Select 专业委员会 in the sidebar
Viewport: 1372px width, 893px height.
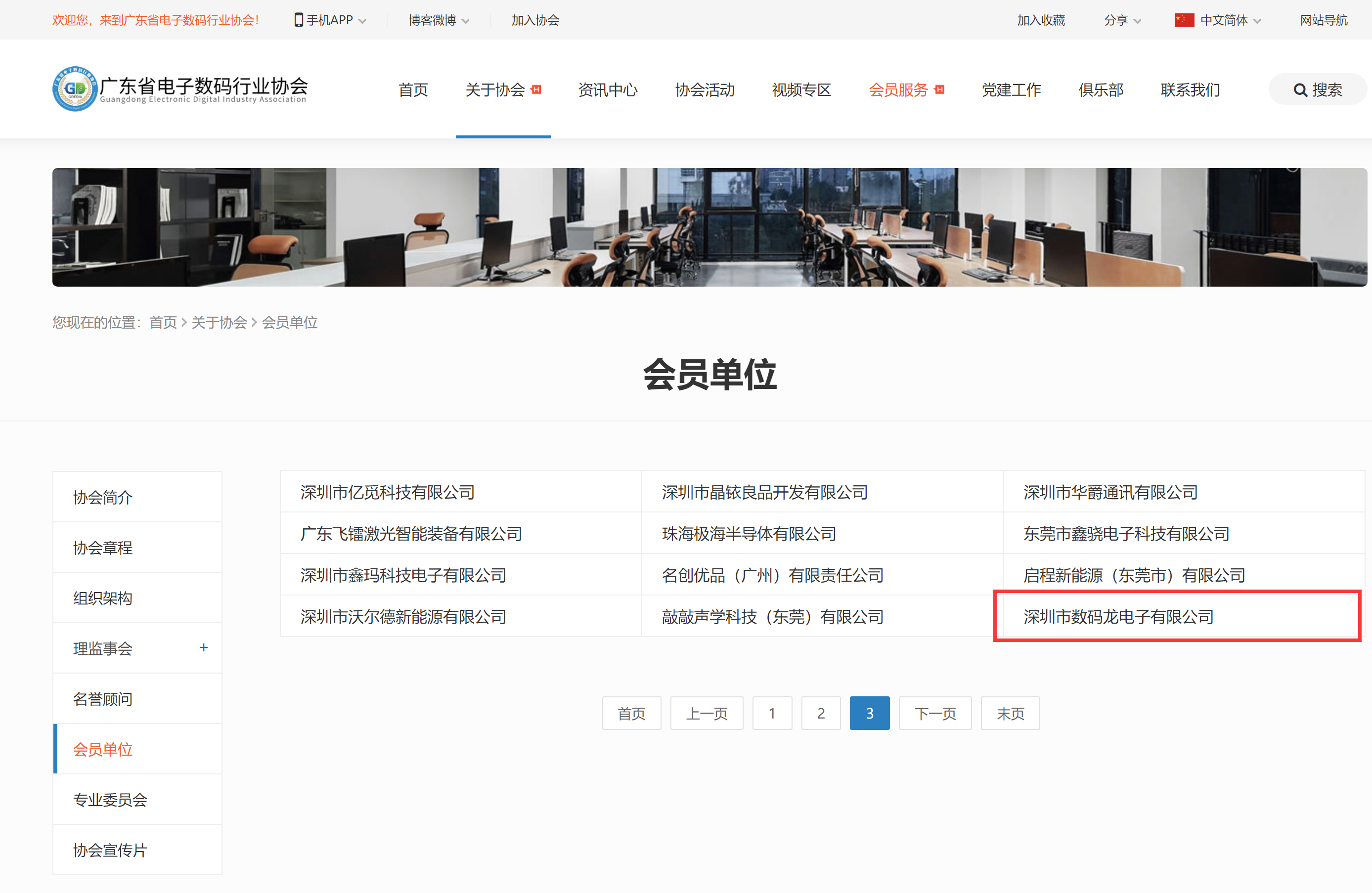[110, 800]
